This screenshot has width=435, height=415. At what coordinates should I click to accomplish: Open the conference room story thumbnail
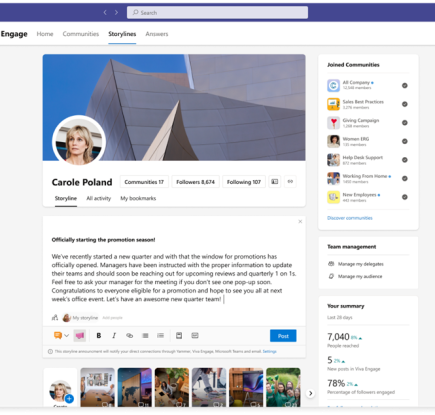coord(98,387)
